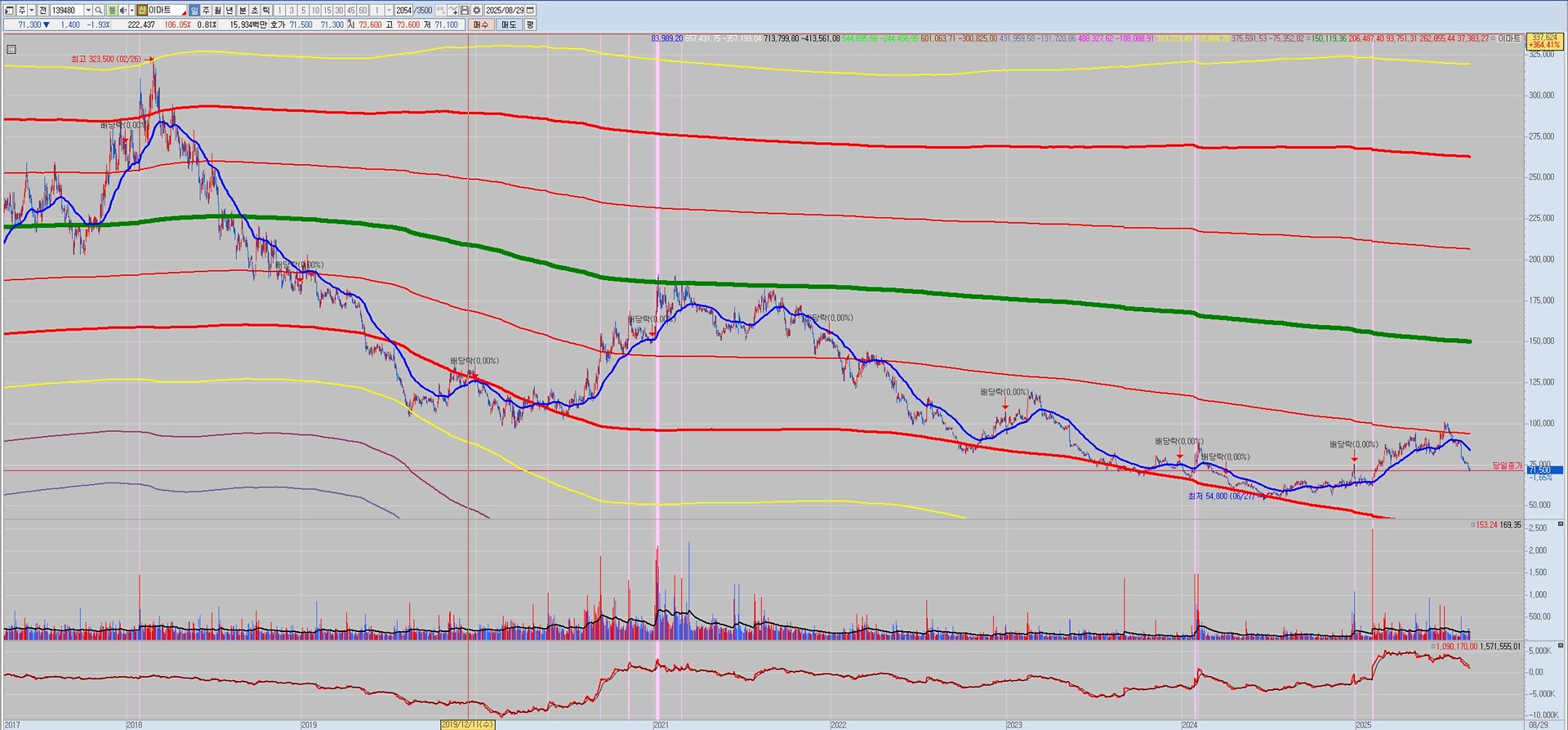Viewport: 1568px width, 730px height.
Task: Open dropdown arrow next to 주 selector
Action: pos(31,11)
